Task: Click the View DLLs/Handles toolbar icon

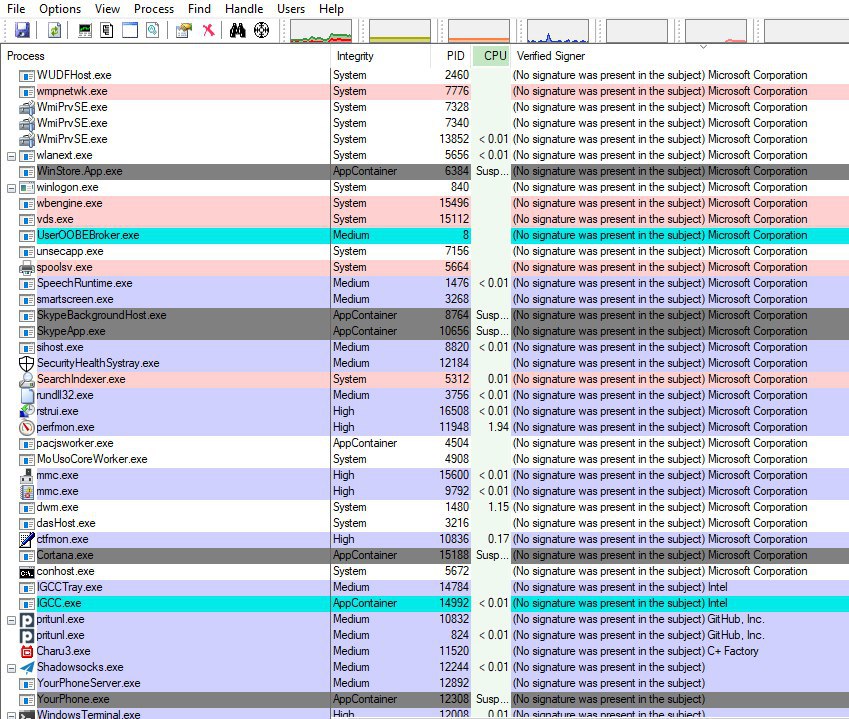Action: click(153, 30)
